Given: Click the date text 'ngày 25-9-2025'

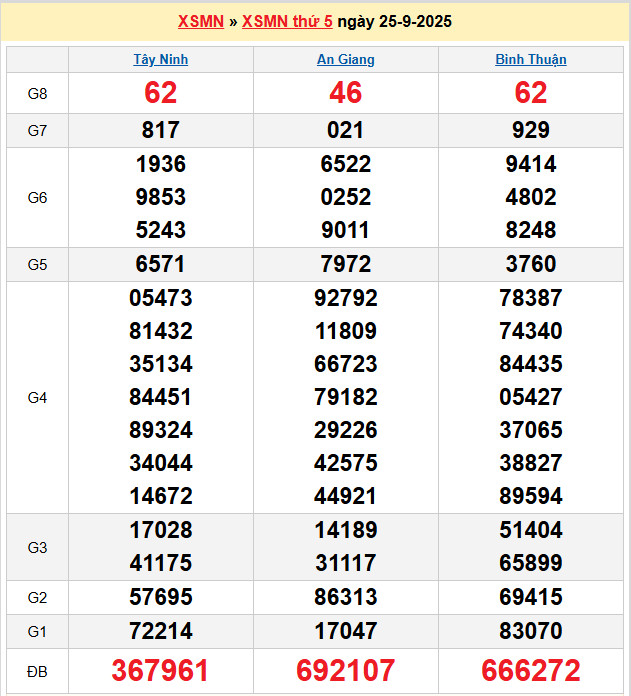Looking at the screenshot, I should (x=394, y=22).
